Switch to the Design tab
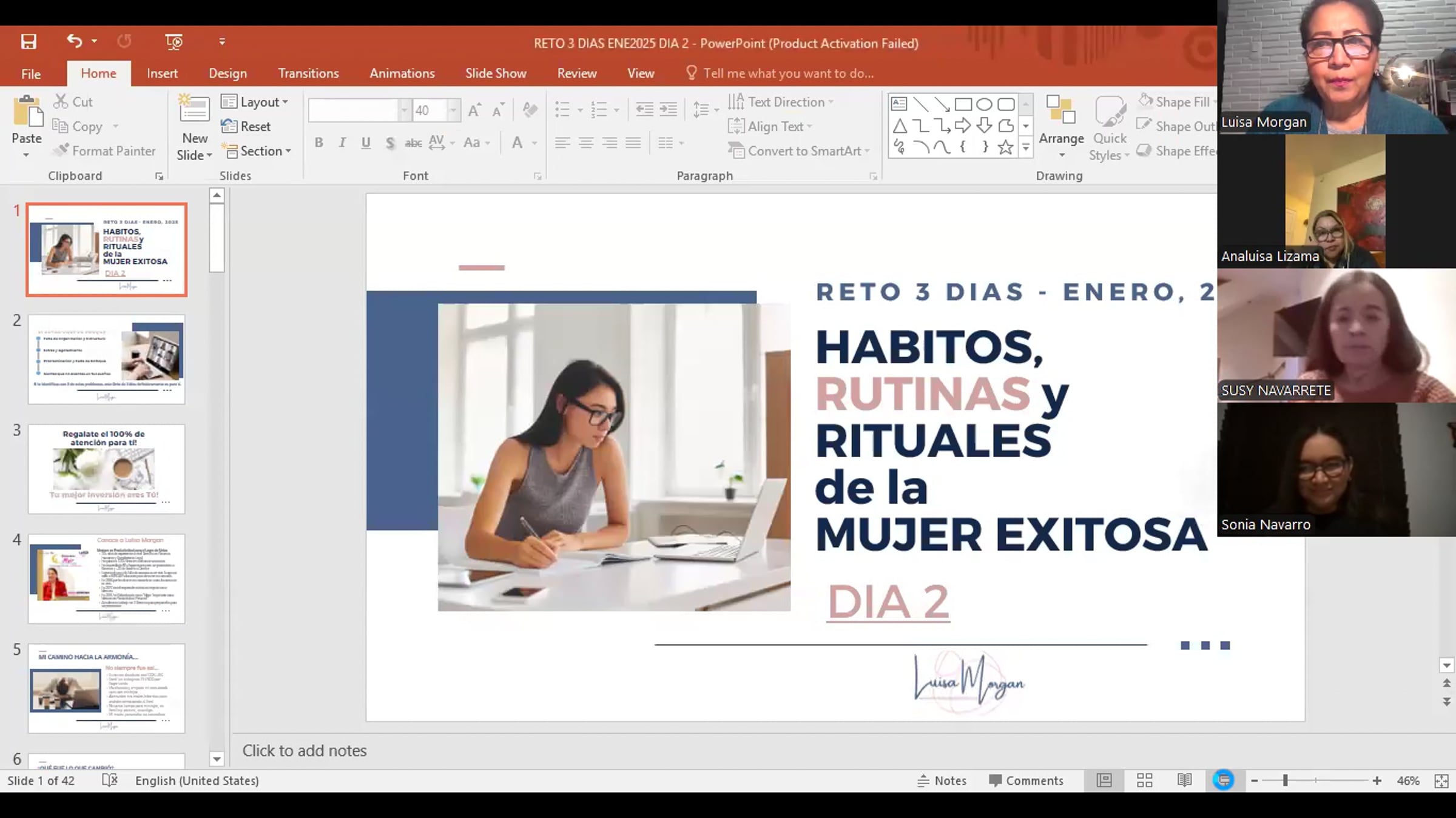This screenshot has height=818, width=1456. click(227, 73)
